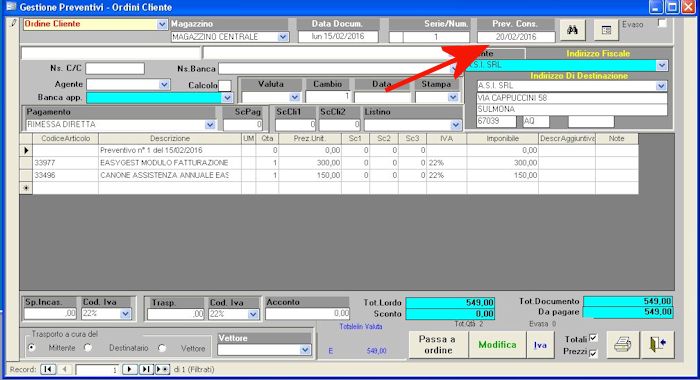Image resolution: width=700 pixels, height=380 pixels.
Task: Toggle the Totali checkbox
Action: coord(593,338)
